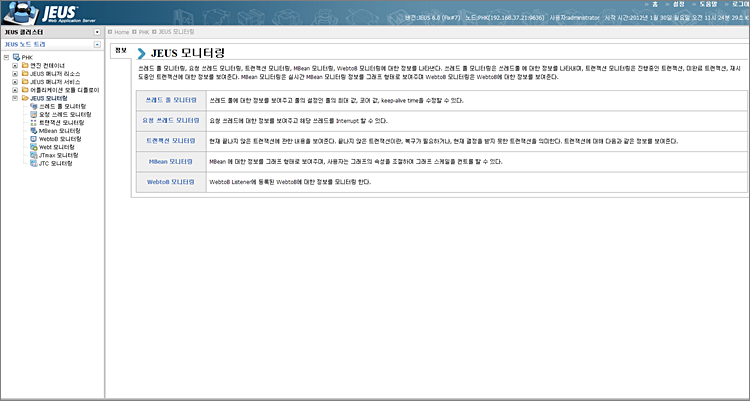Click the JEUS 매니저 리소스 folder icon
The image size is (750, 401).
point(25,74)
